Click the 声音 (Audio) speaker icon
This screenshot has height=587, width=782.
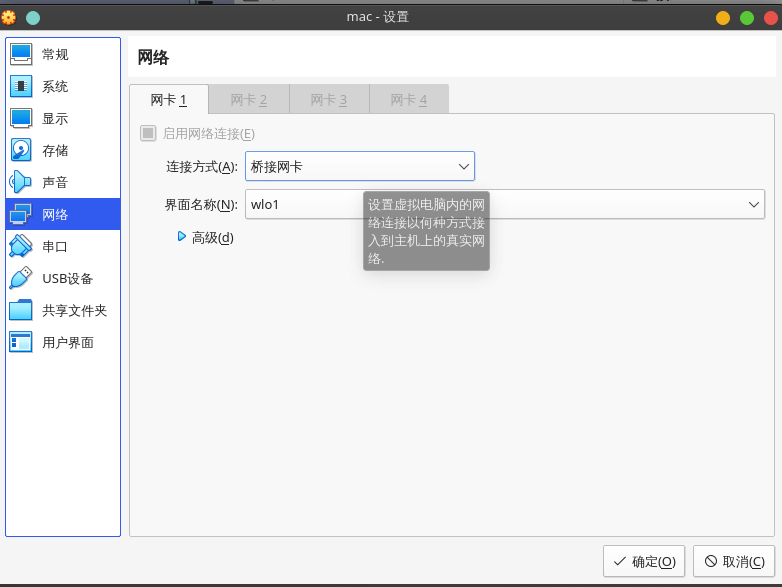[21, 183]
